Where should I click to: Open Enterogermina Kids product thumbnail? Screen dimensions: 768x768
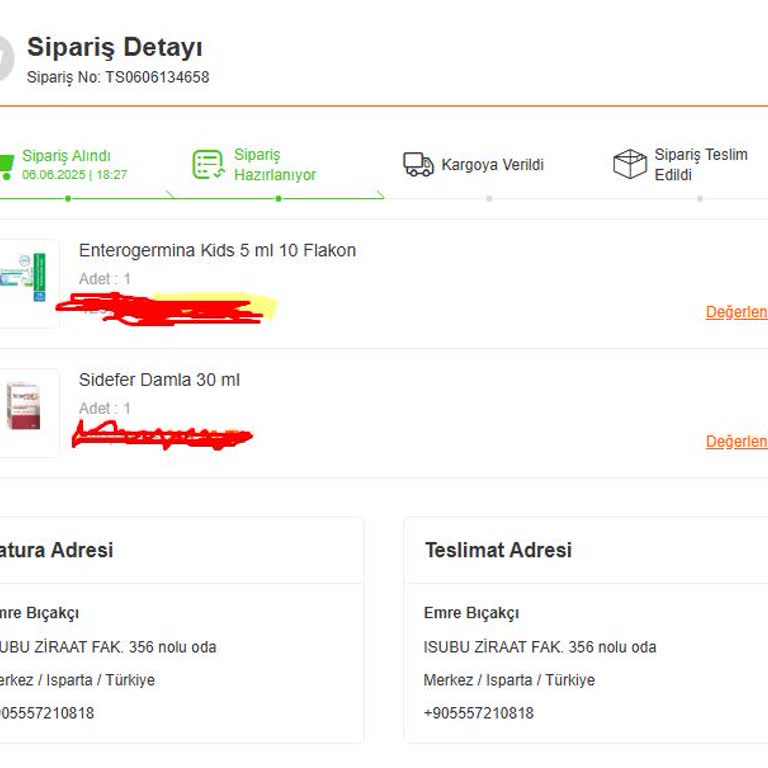[26, 282]
